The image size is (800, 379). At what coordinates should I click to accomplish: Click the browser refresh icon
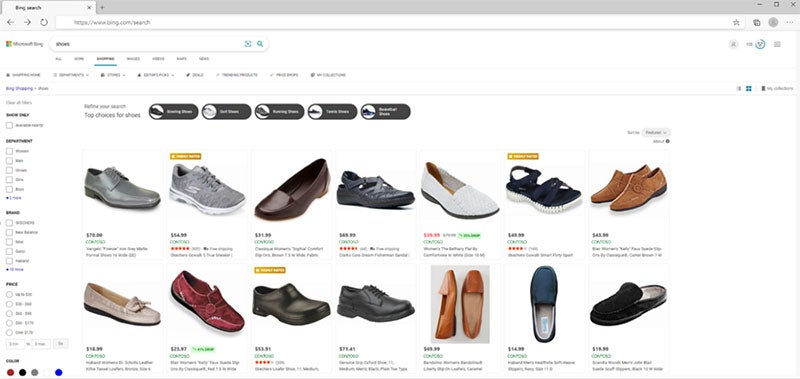44,22
